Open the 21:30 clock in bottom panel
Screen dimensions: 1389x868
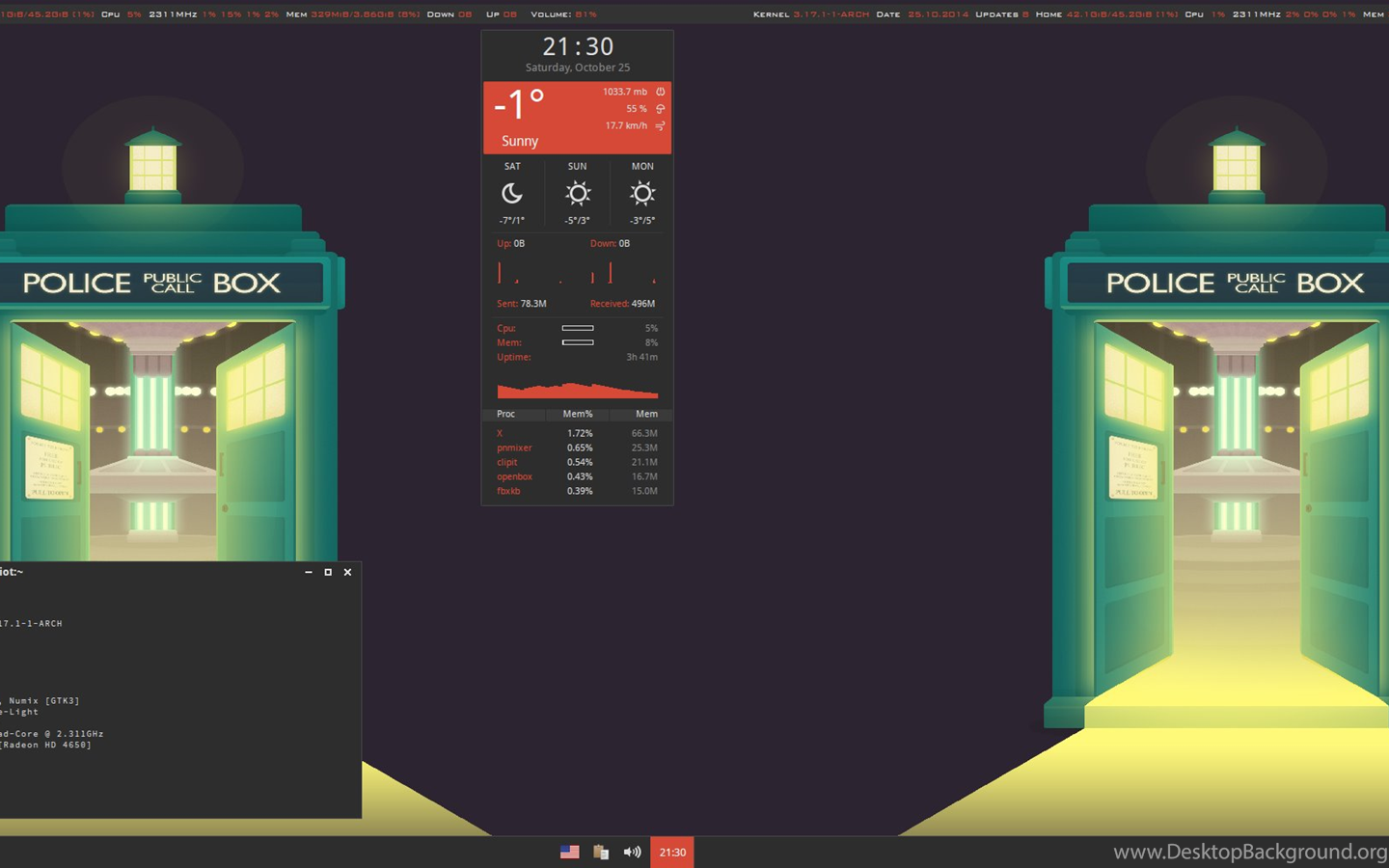(x=672, y=852)
